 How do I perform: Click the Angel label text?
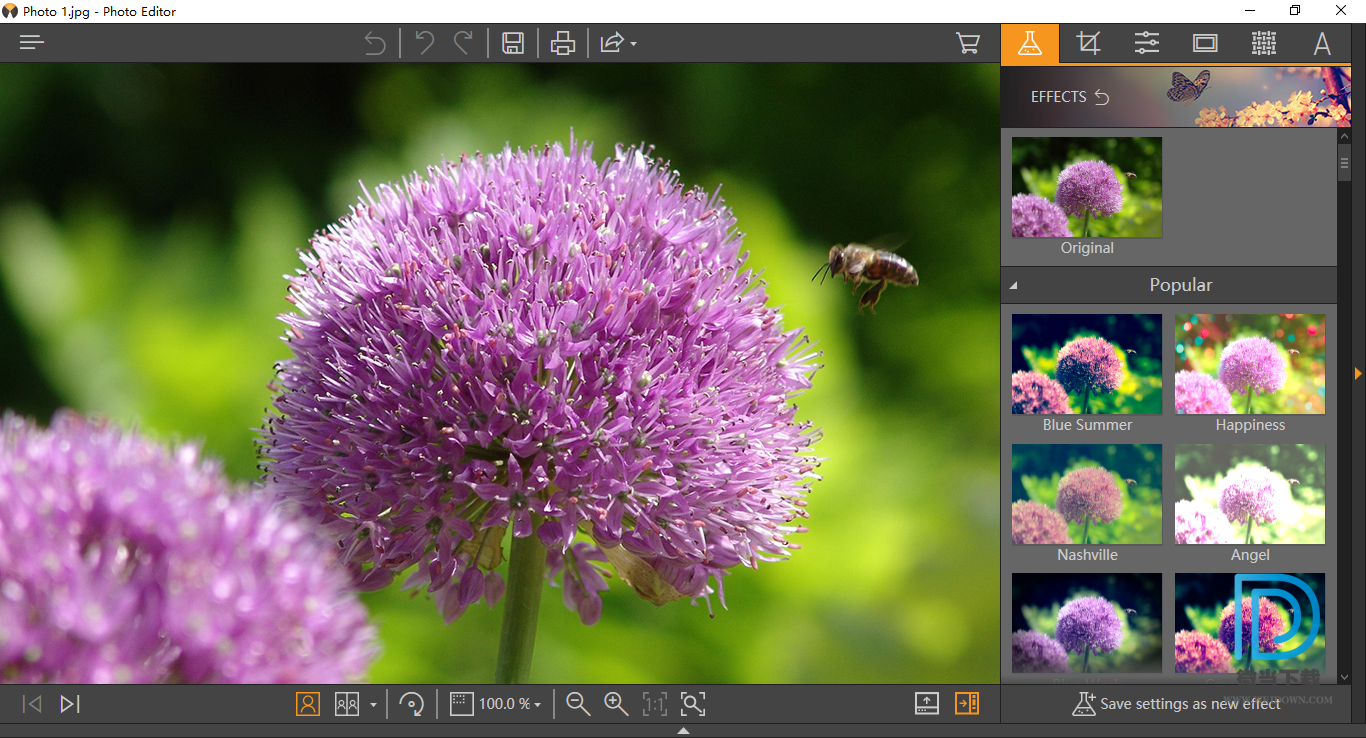tap(1250, 555)
